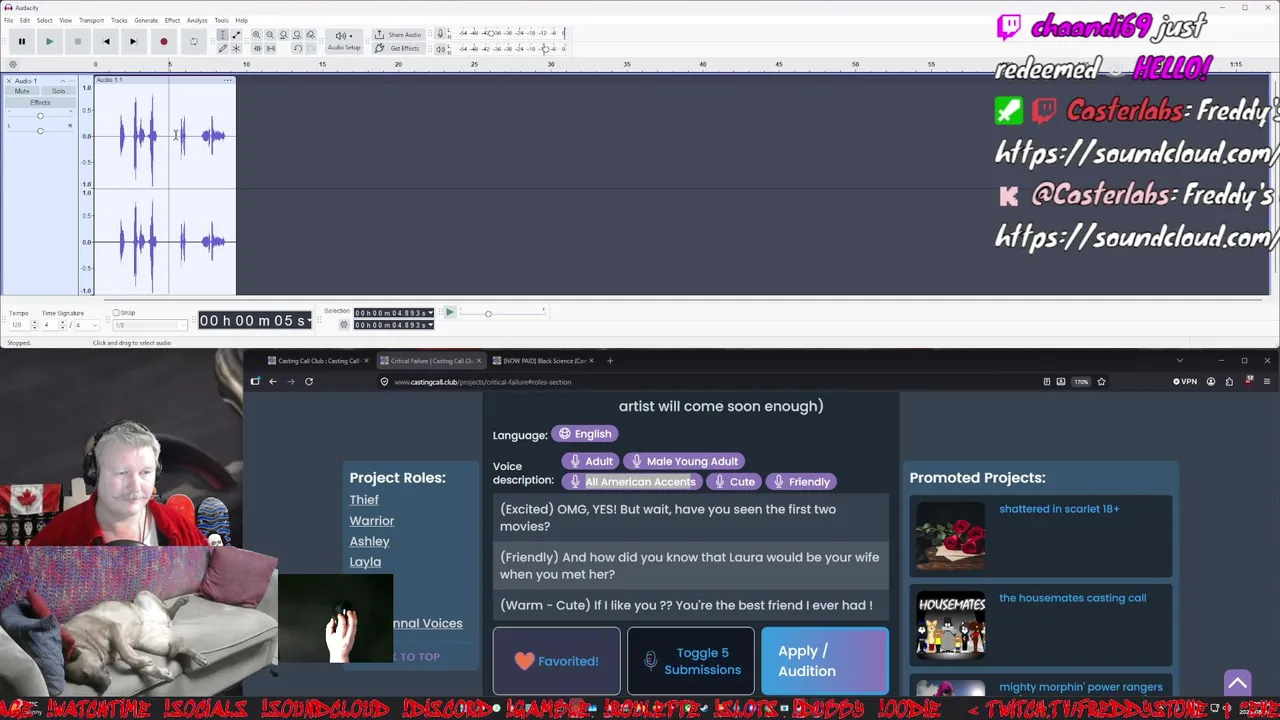This screenshot has height=720, width=1280.
Task: Open the Ashley role link
Action: (x=369, y=541)
